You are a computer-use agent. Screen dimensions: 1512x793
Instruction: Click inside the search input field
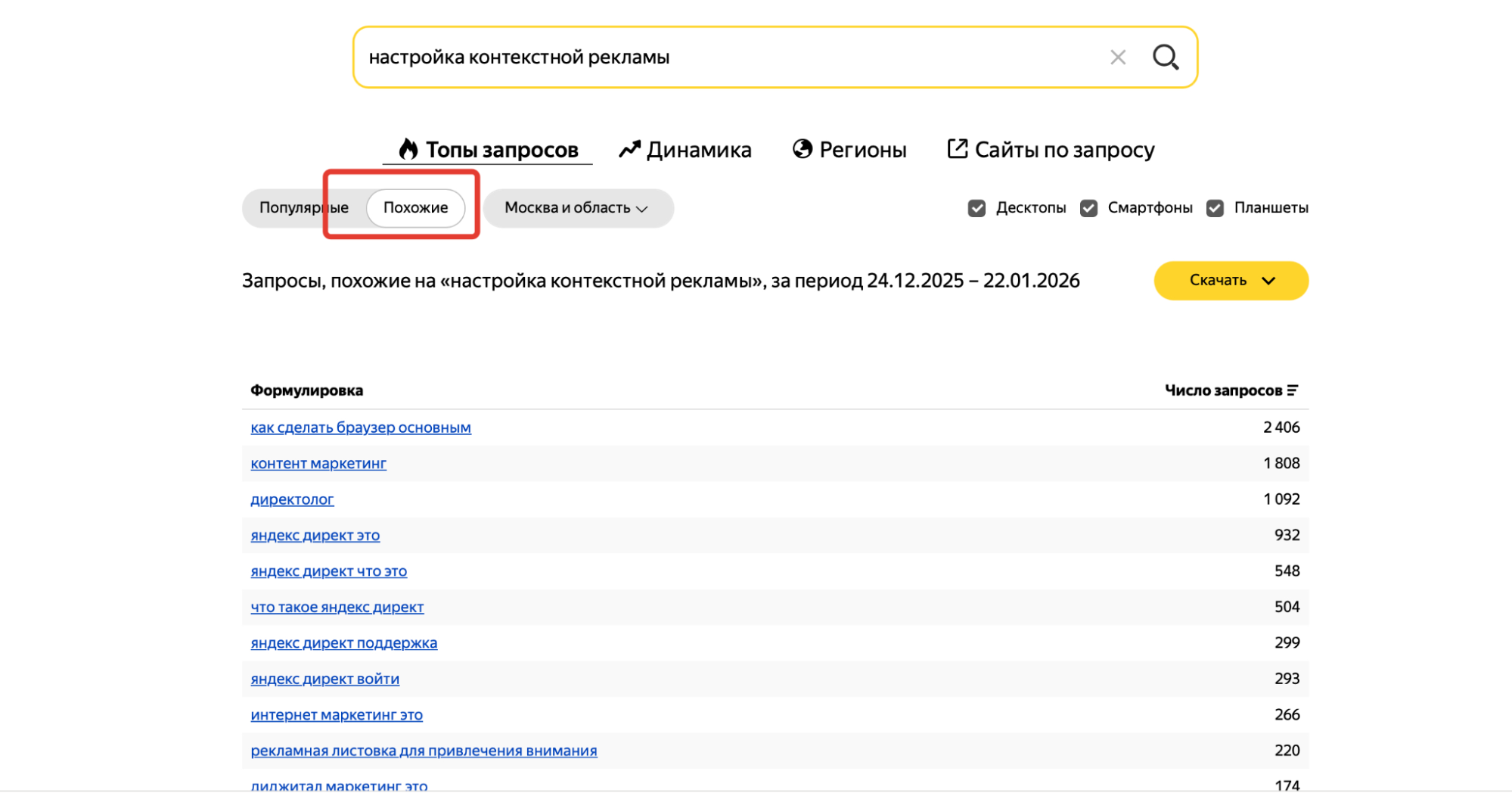681,56
